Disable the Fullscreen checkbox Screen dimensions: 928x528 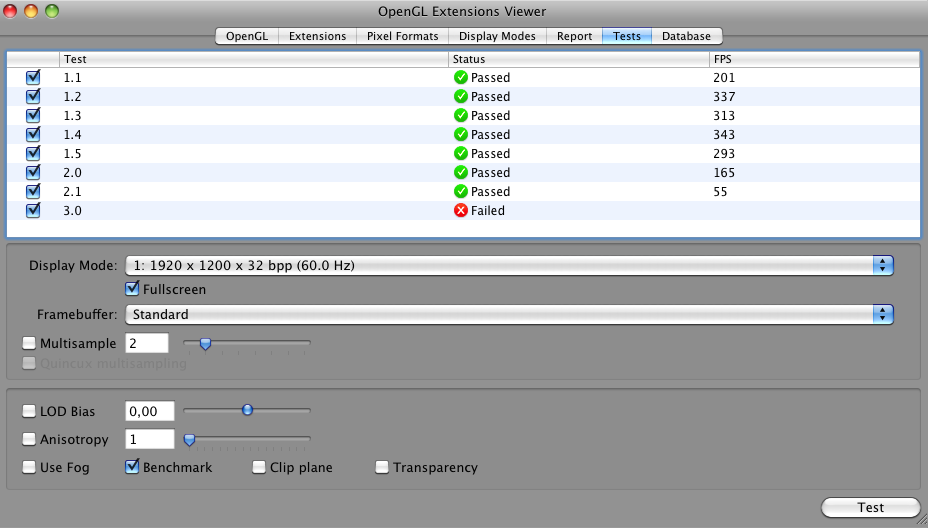click(132, 289)
